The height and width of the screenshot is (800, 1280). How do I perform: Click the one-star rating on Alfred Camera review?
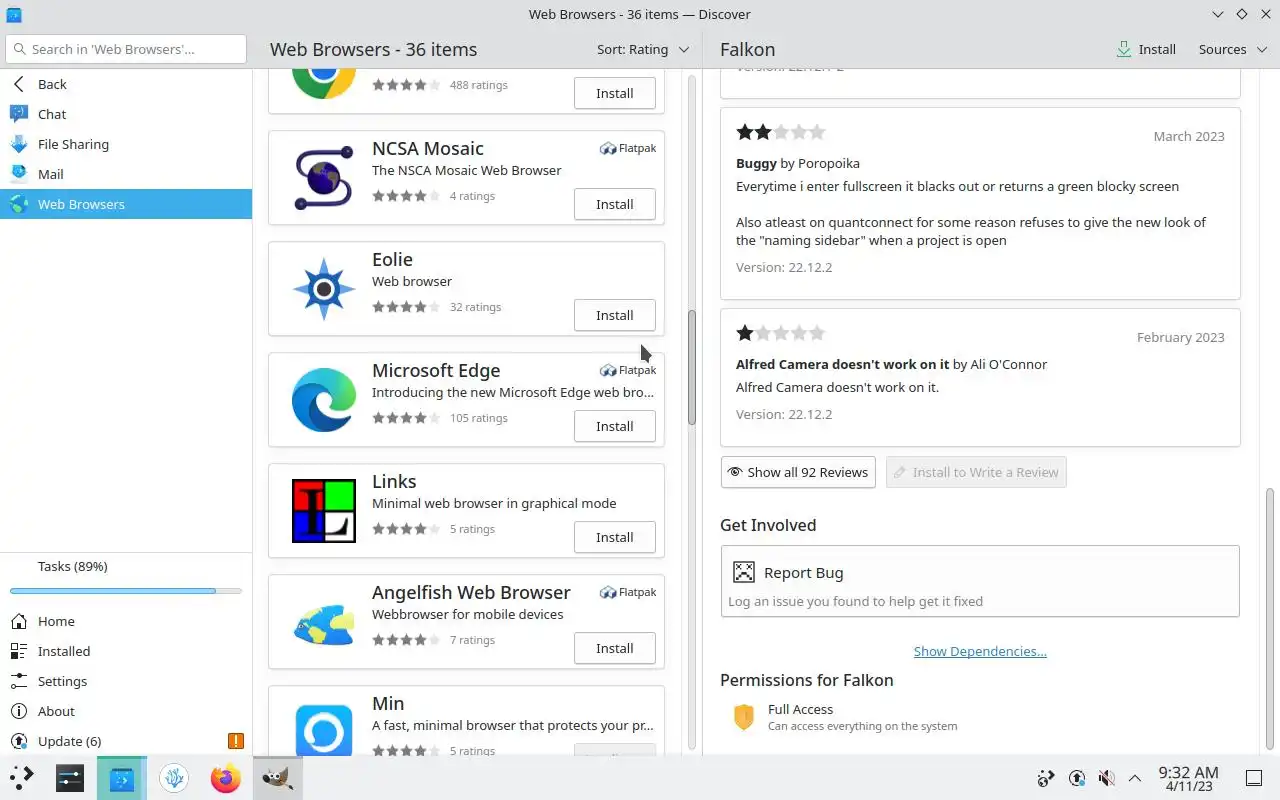tap(781, 333)
